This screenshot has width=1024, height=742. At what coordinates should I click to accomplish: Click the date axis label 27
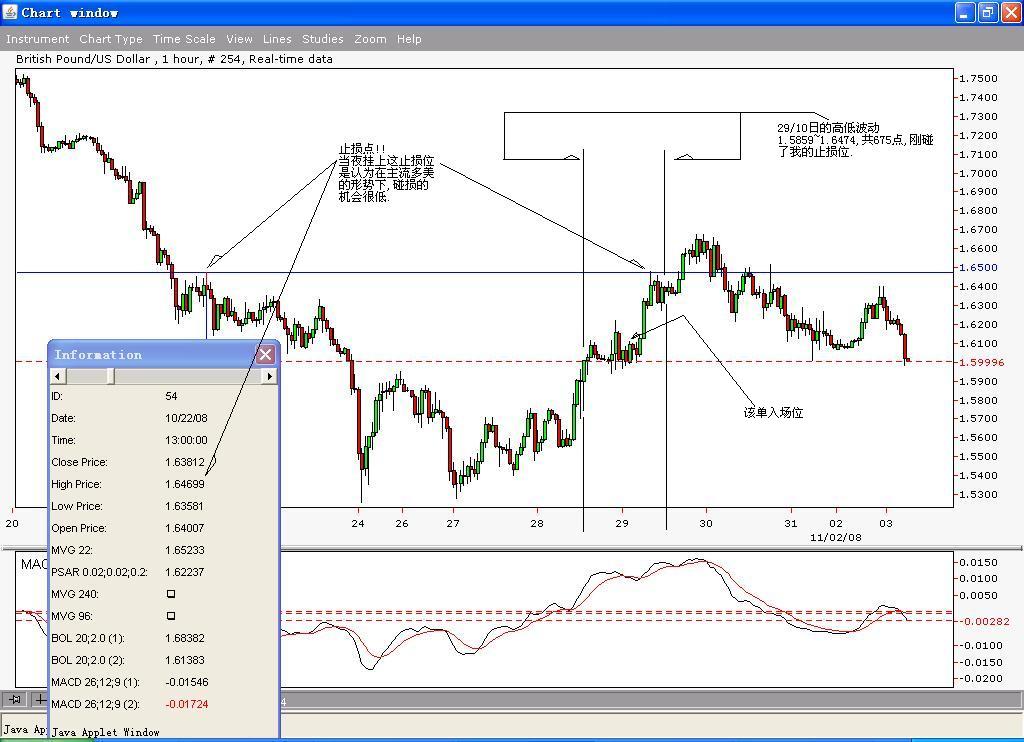pos(453,523)
